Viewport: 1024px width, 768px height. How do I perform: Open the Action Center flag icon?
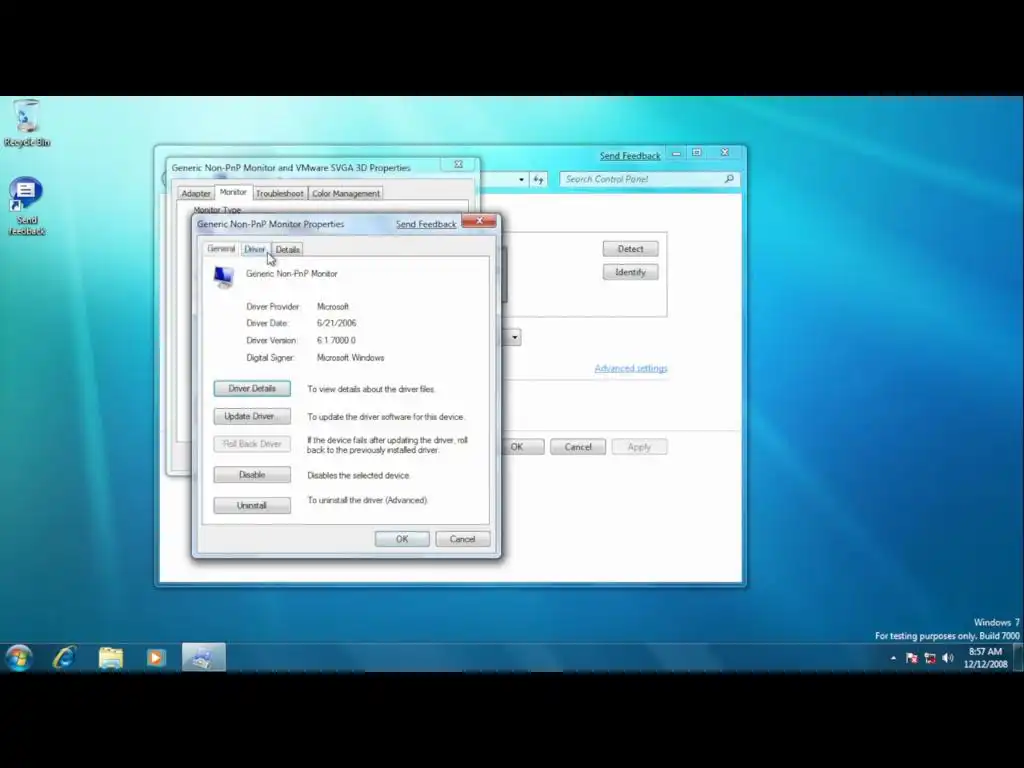tap(912, 658)
